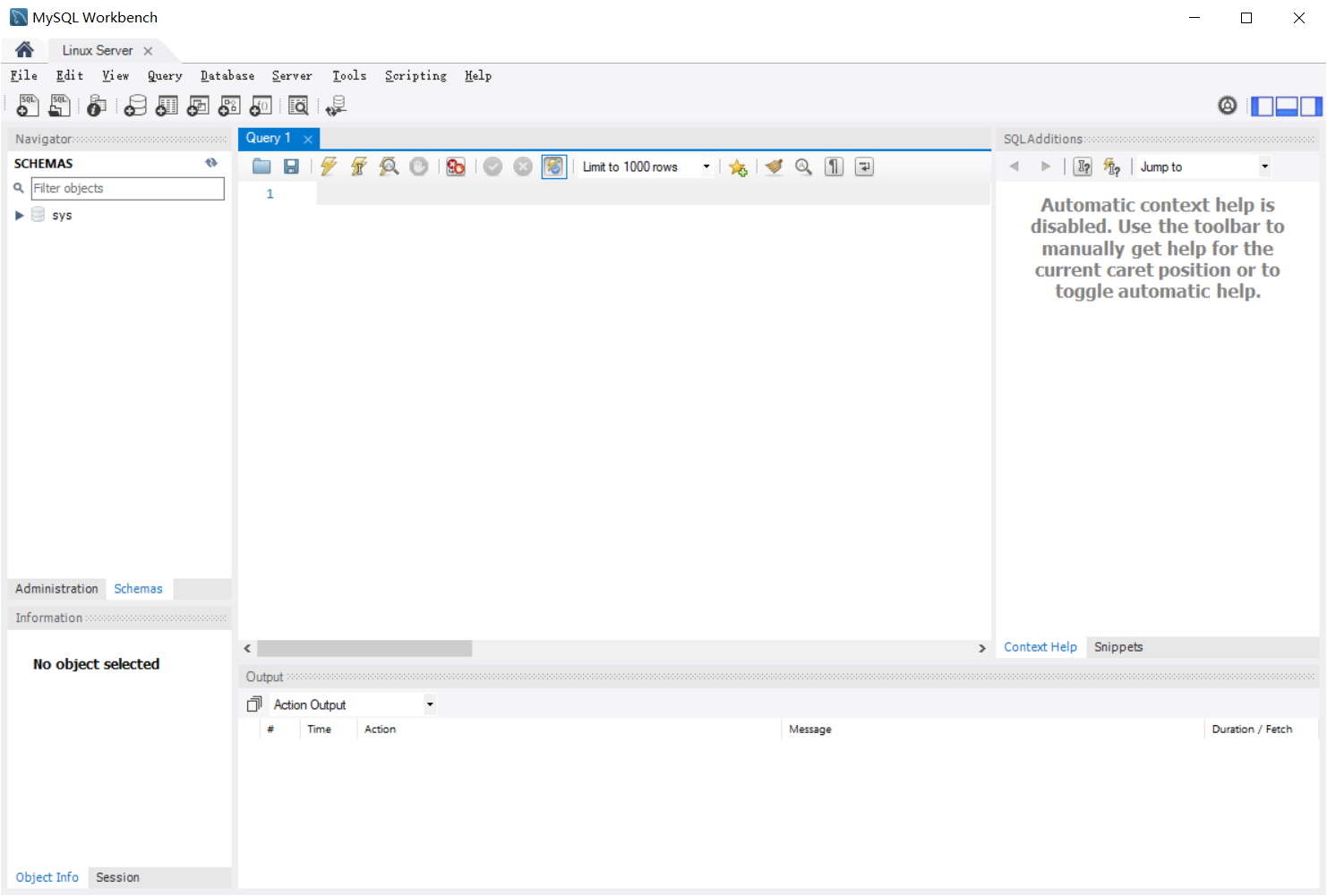Screen dimensions: 1327x896
Task: Toggle automatic context help
Action: 1112,166
